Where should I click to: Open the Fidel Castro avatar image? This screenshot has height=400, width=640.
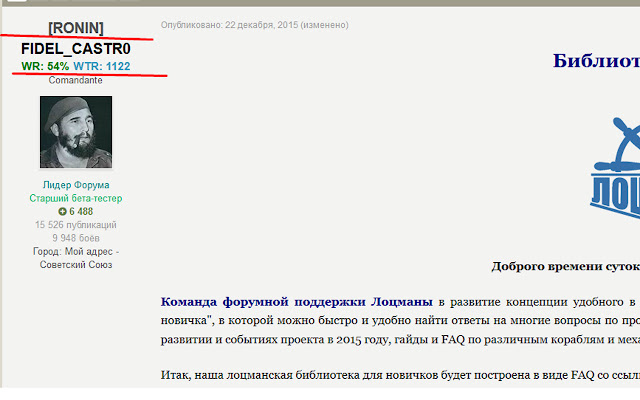point(76,132)
